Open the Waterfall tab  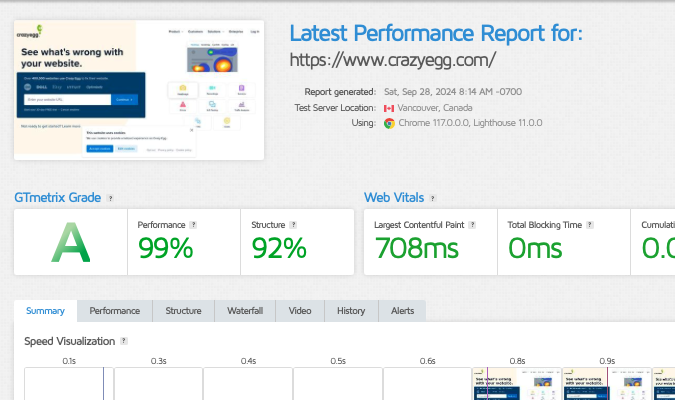245,311
